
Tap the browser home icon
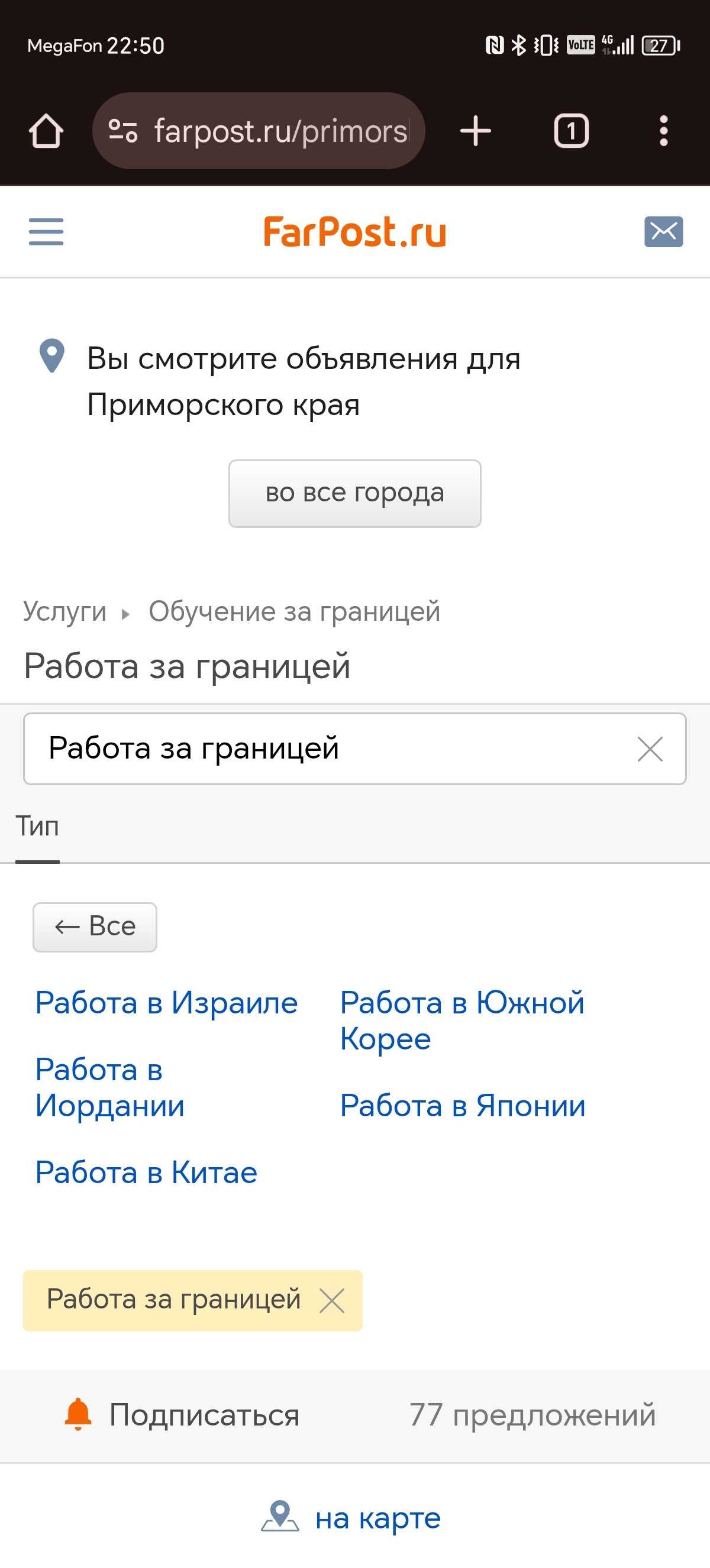46,131
